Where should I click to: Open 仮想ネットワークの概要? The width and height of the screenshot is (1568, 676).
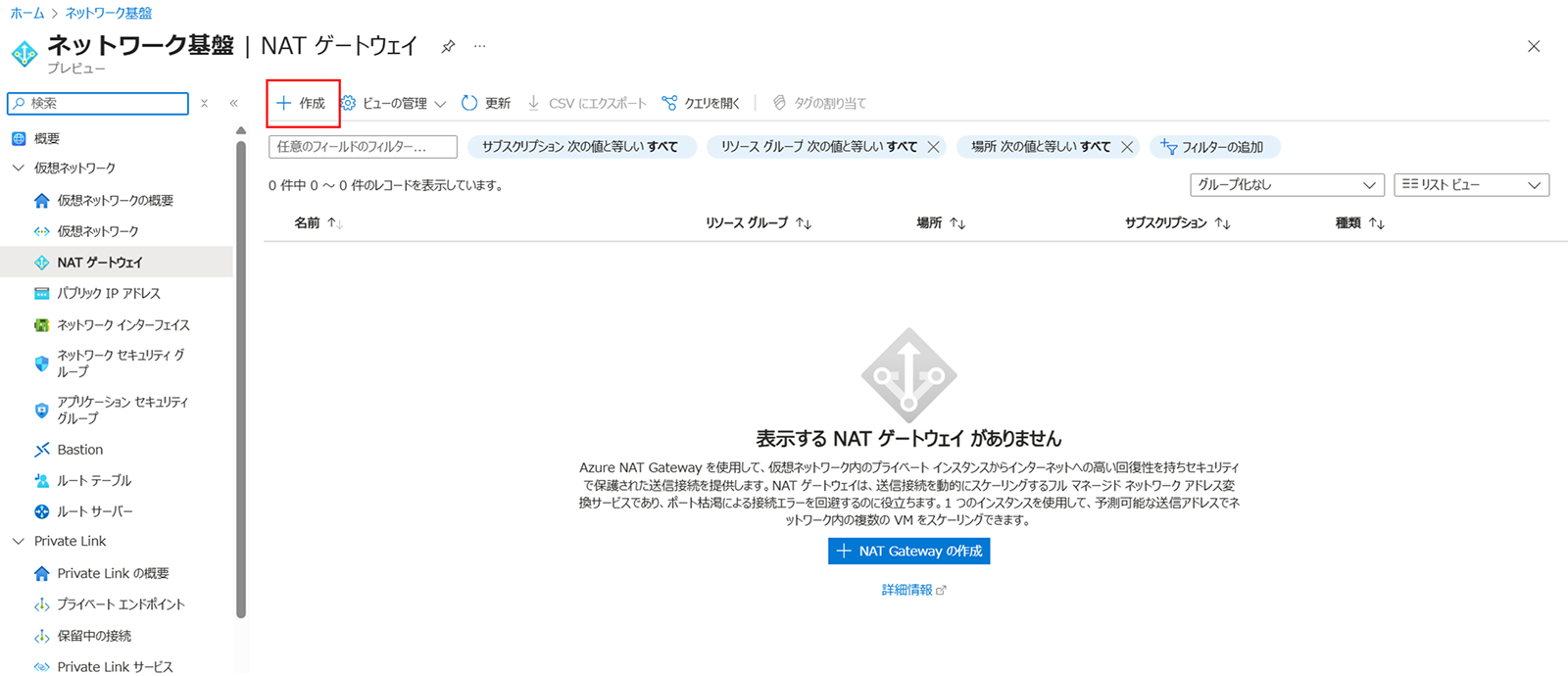(x=115, y=200)
